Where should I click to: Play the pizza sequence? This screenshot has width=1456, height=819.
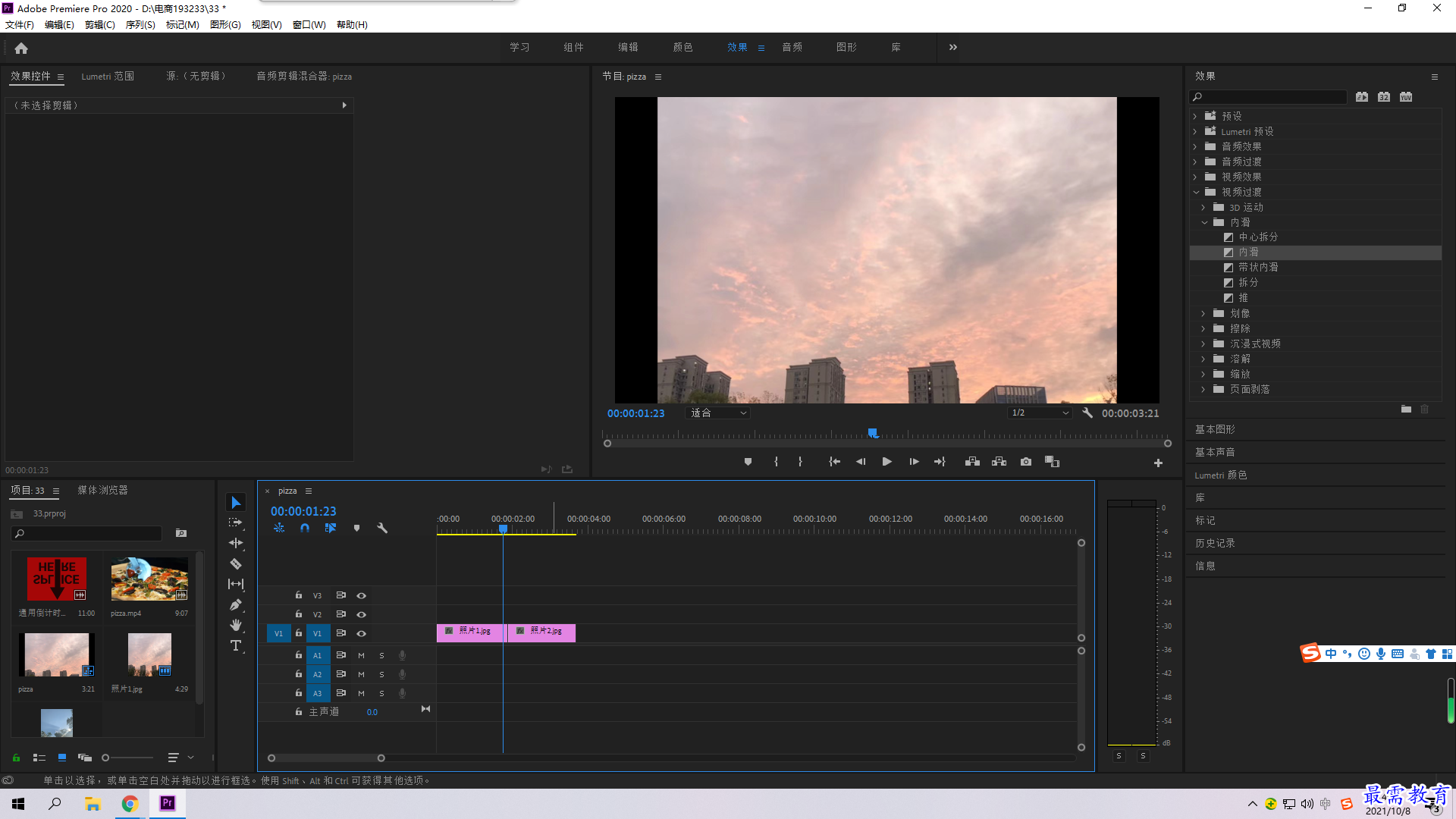point(886,462)
